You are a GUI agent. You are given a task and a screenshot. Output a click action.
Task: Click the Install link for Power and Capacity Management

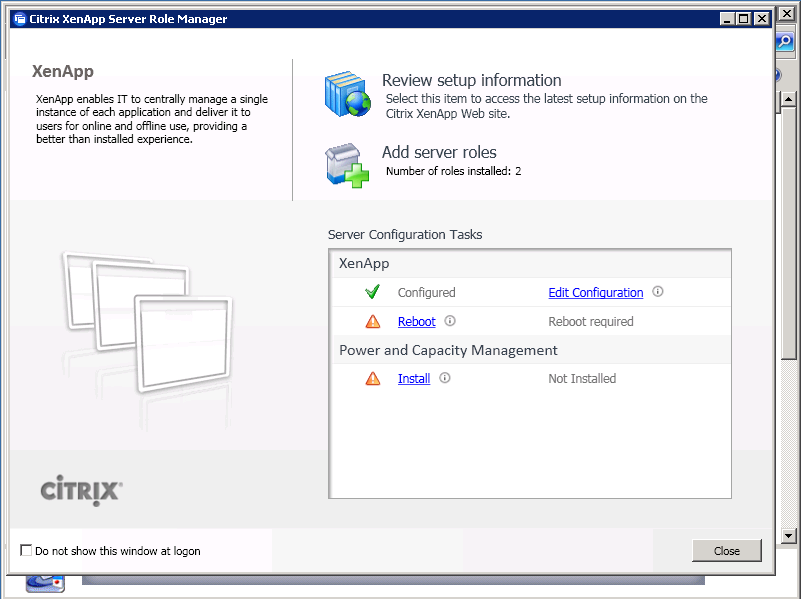tap(414, 378)
